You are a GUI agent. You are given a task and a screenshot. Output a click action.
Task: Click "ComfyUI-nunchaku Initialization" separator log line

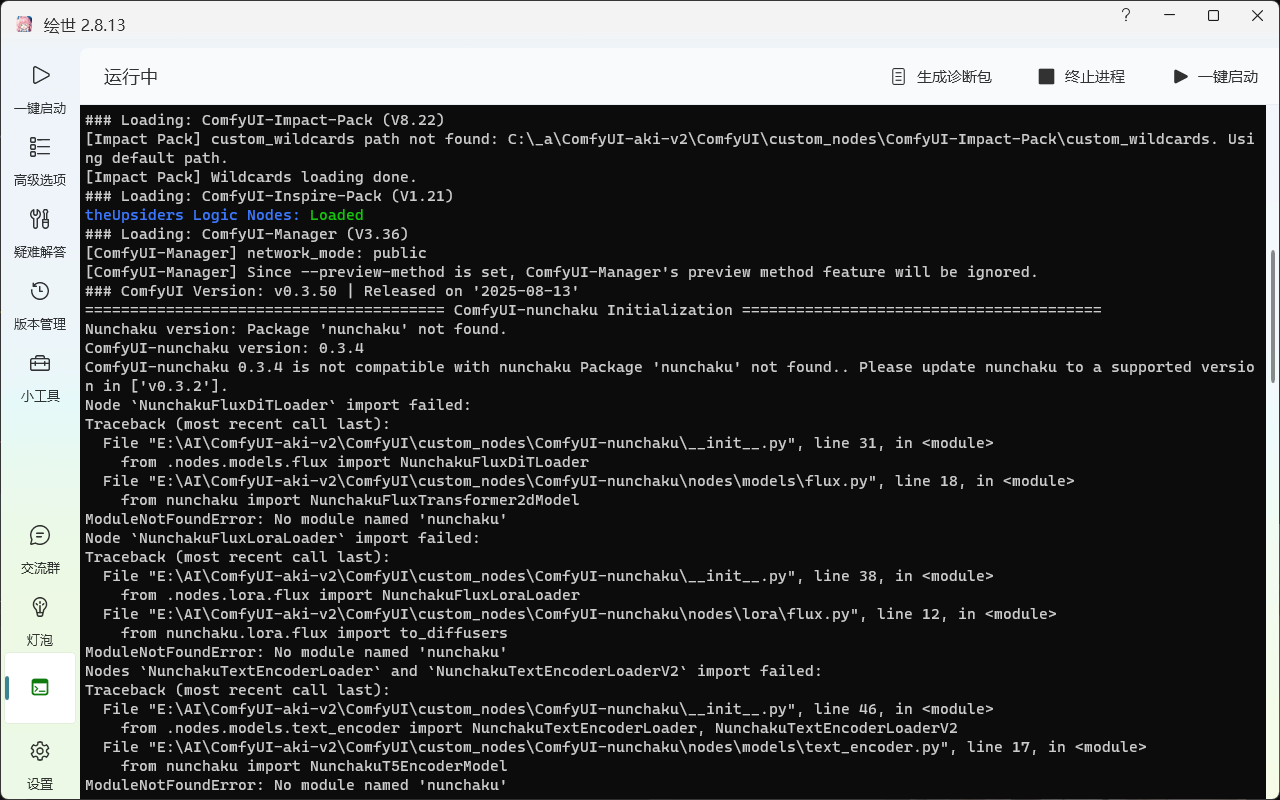pos(593,310)
